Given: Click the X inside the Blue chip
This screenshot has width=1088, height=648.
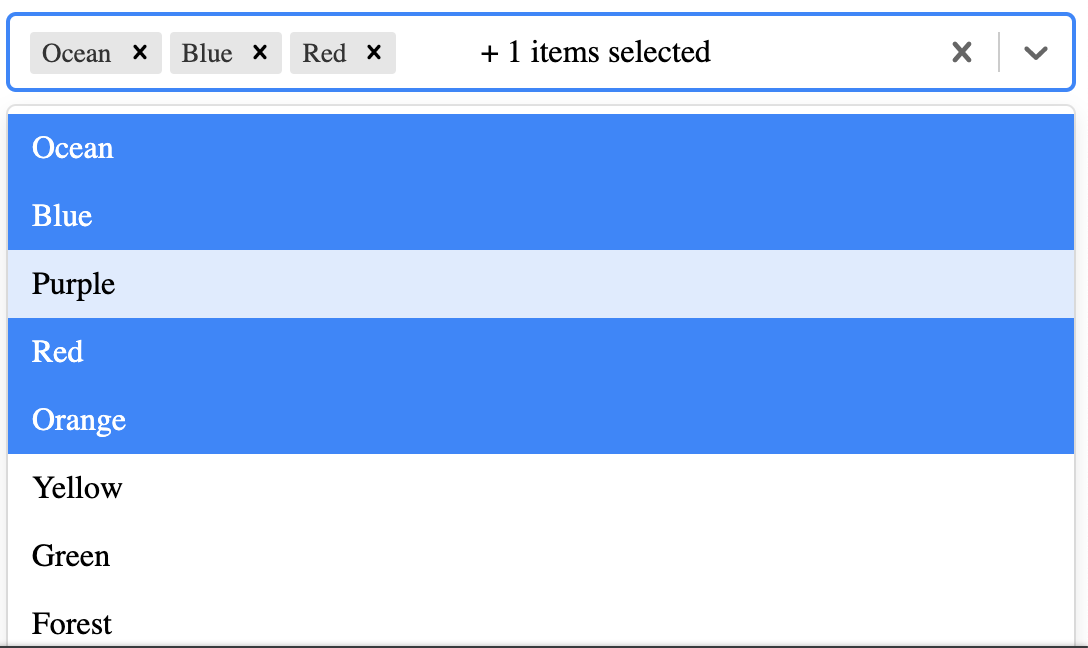Looking at the screenshot, I should pos(260,53).
